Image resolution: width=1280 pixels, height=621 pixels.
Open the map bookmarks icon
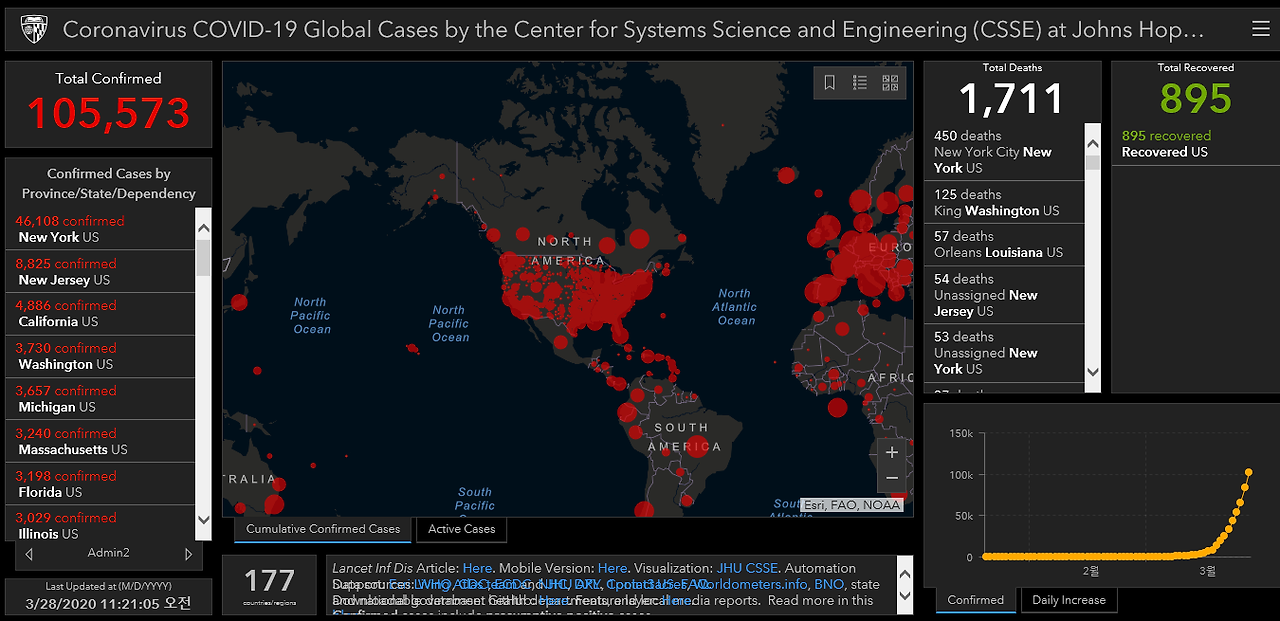(x=830, y=83)
